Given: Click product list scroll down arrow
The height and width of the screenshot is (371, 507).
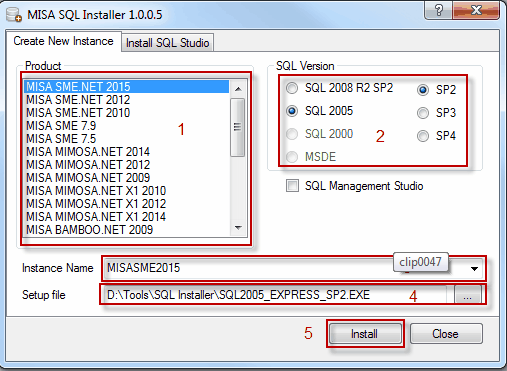Looking at the screenshot, I should point(238,228).
